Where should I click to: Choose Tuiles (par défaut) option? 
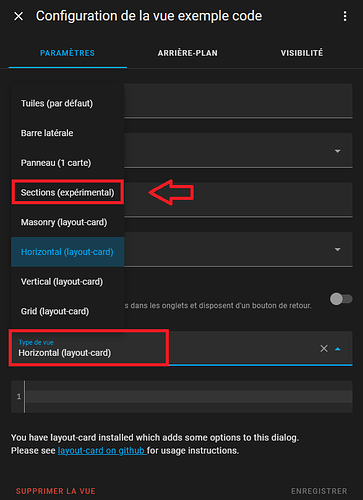(67, 103)
